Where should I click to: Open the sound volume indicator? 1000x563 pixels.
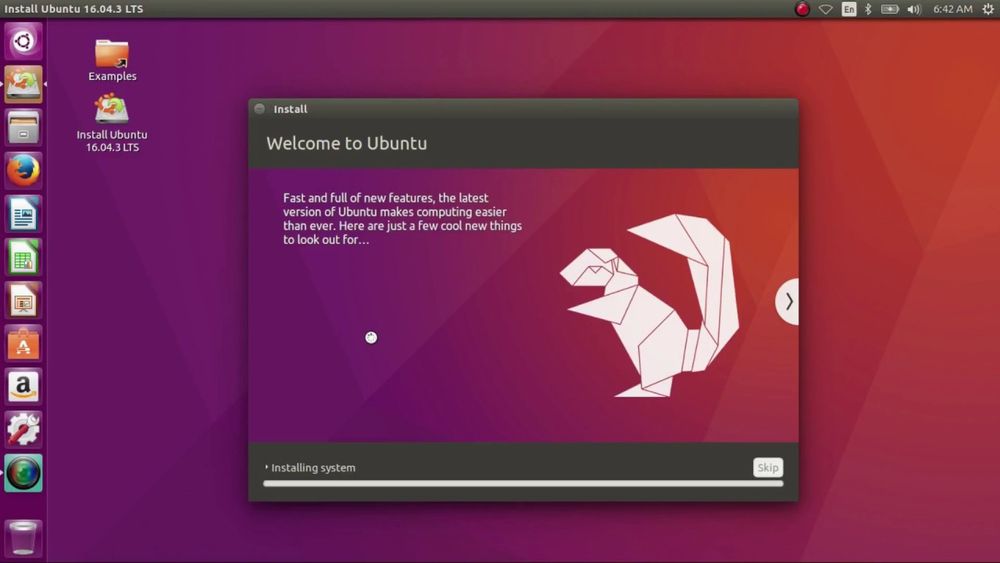pos(914,9)
